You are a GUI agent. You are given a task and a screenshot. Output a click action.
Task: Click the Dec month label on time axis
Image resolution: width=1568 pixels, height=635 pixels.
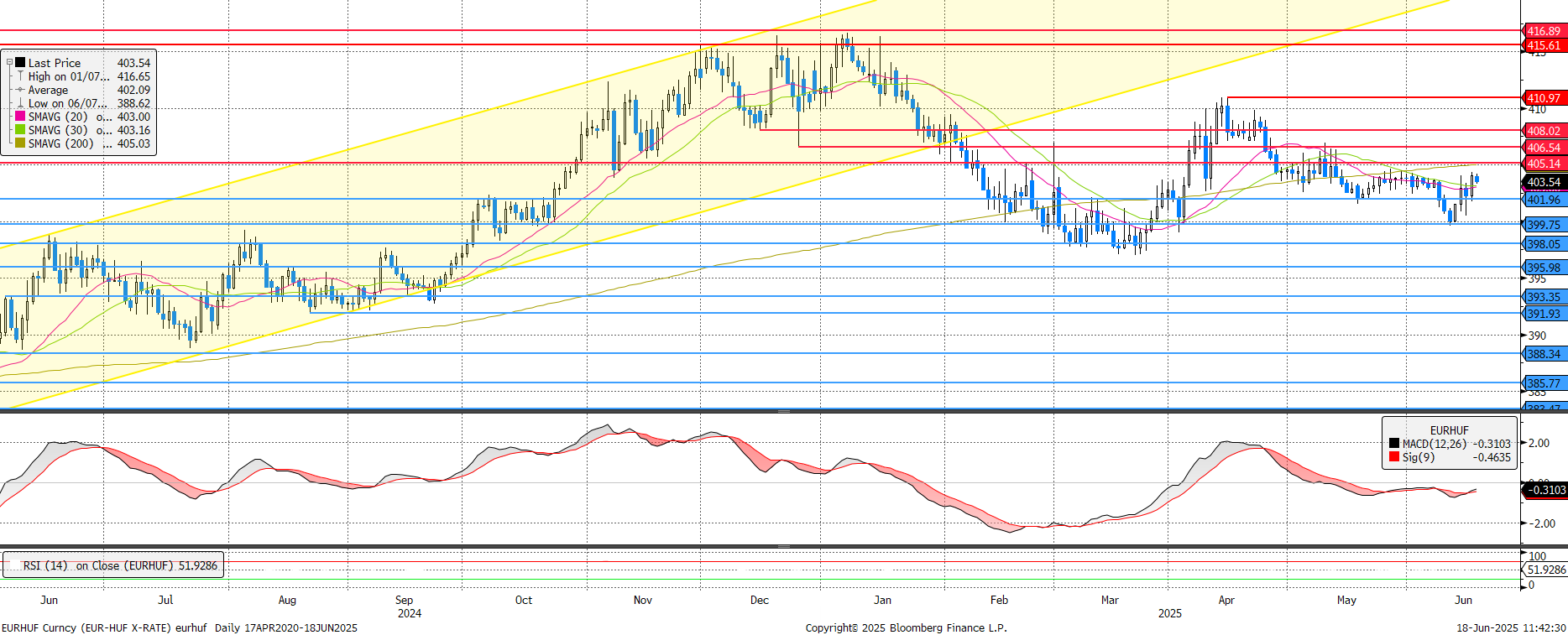pos(760,600)
